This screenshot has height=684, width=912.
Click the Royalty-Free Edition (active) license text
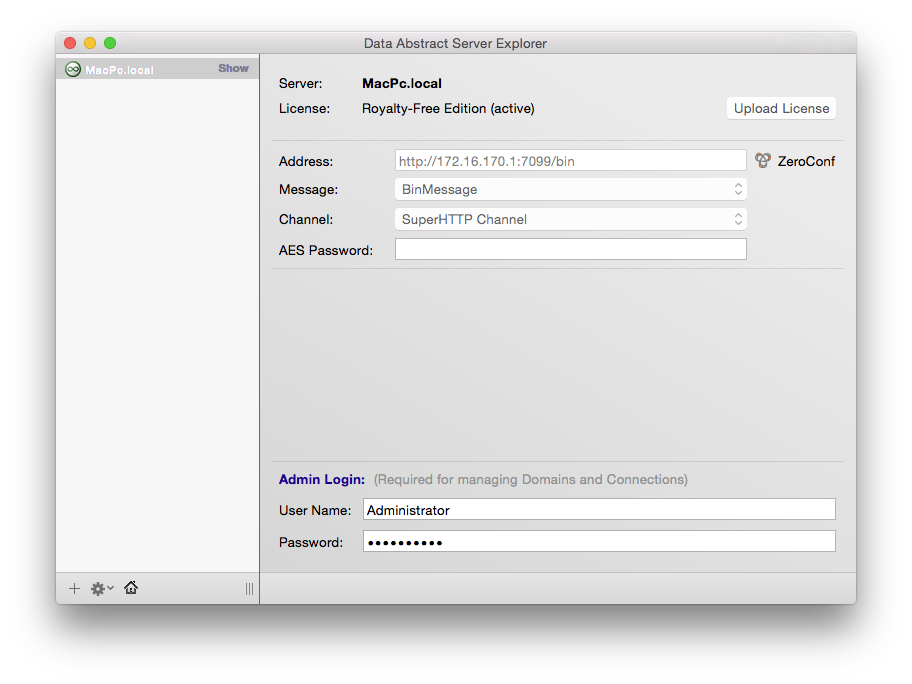(x=448, y=109)
